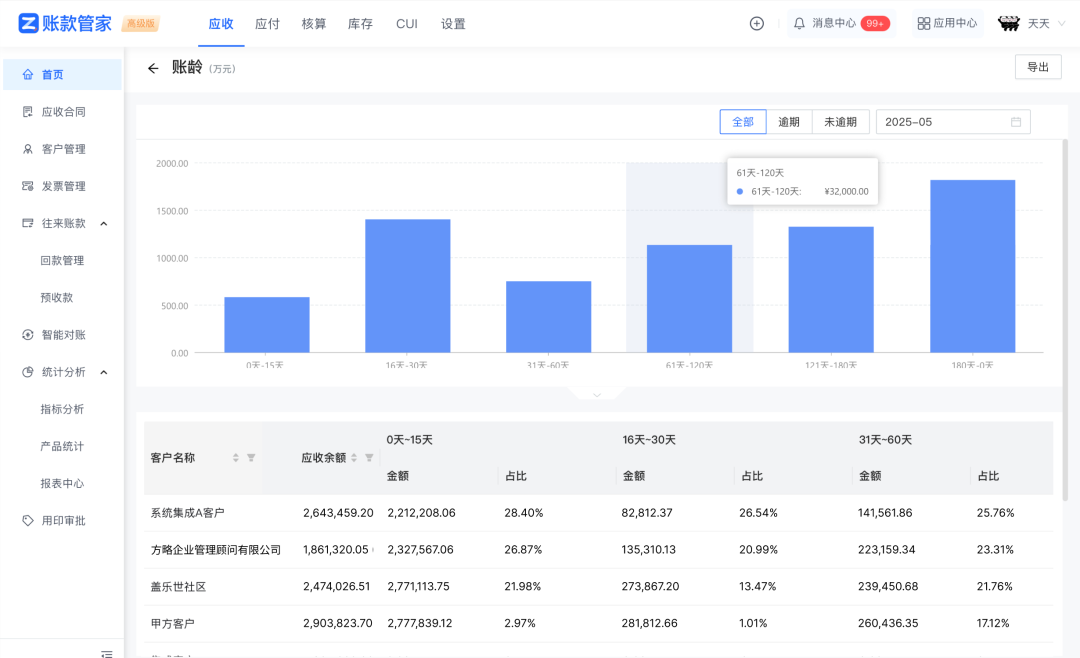
Task: Switch to the 应付 tab
Action: [x=267, y=23]
